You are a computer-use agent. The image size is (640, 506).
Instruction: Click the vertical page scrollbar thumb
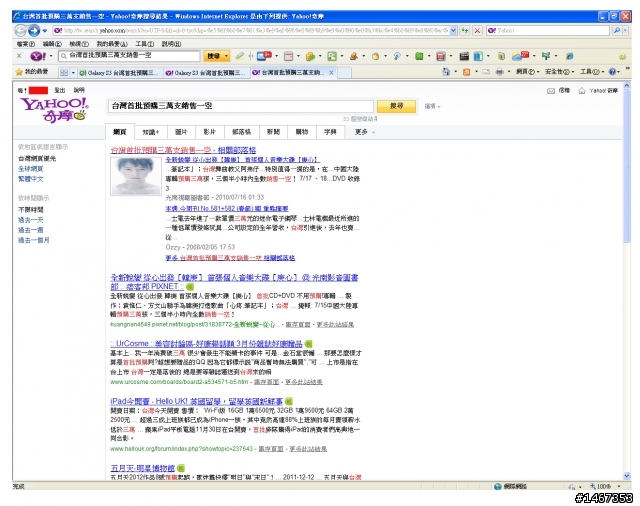(627, 166)
